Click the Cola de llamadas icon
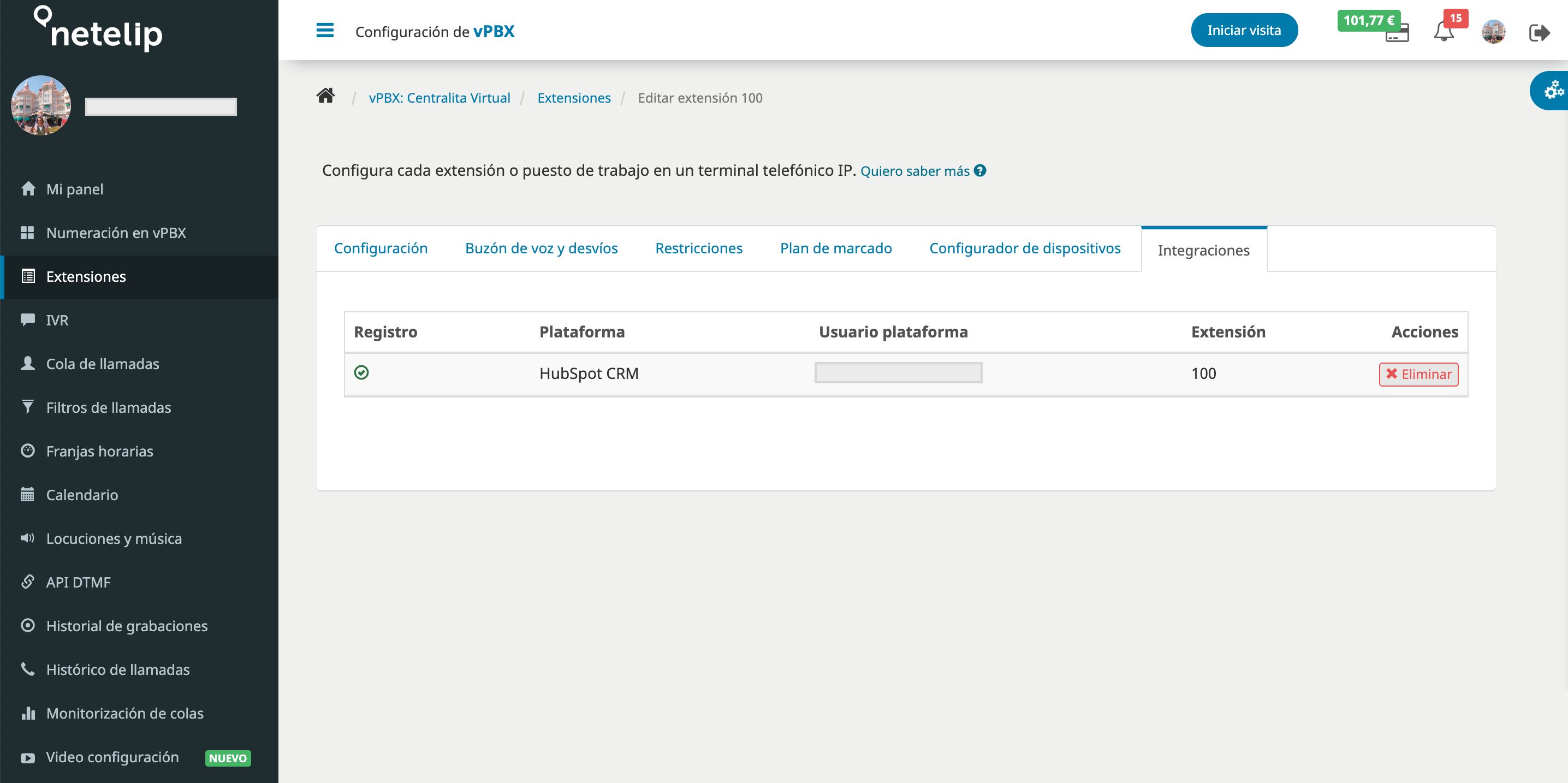1568x783 pixels. point(27,363)
